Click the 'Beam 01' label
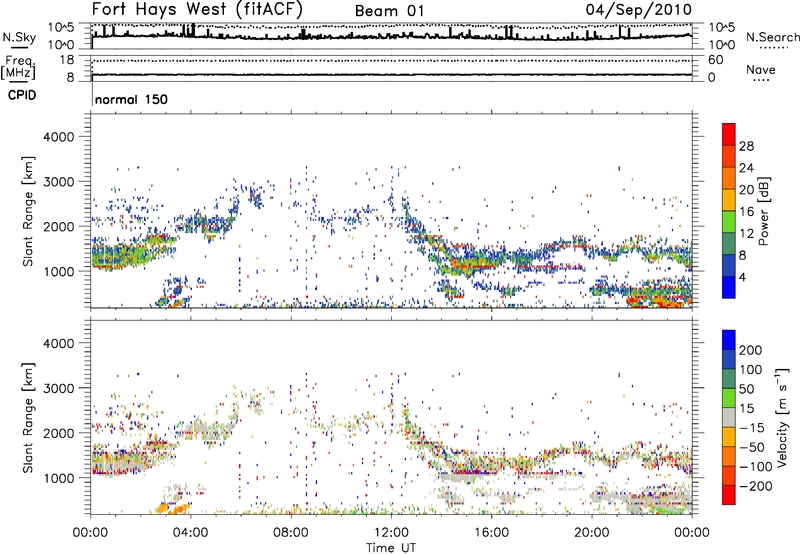 (x=389, y=11)
